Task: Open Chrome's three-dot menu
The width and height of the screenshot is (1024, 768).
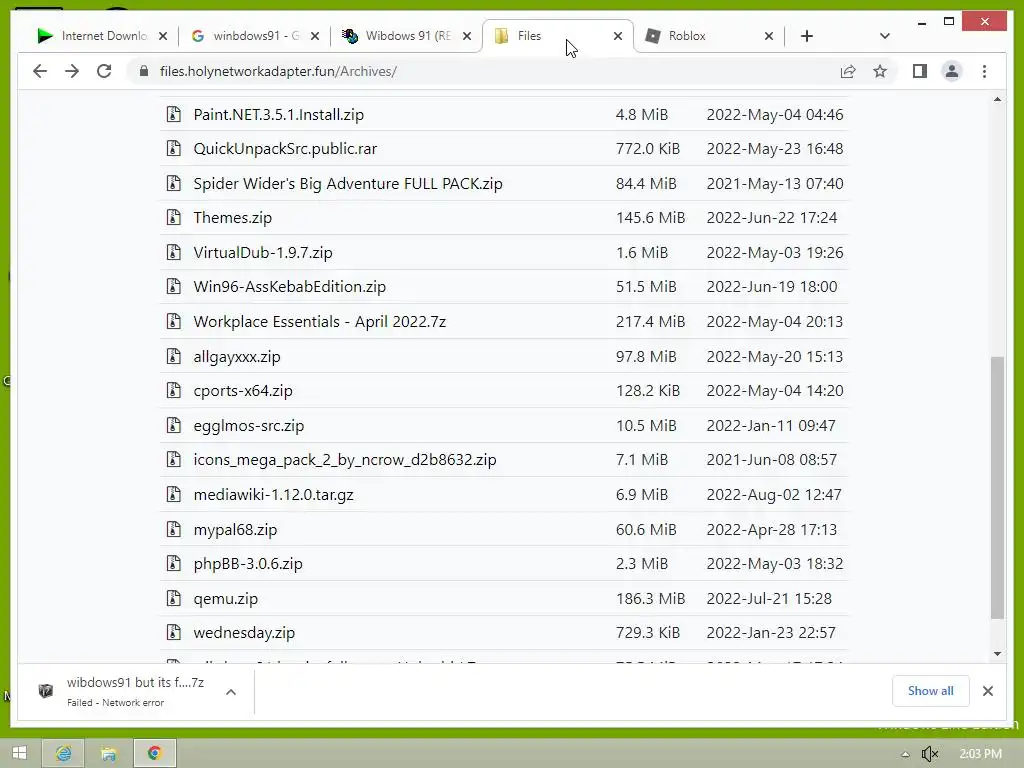Action: click(x=984, y=71)
